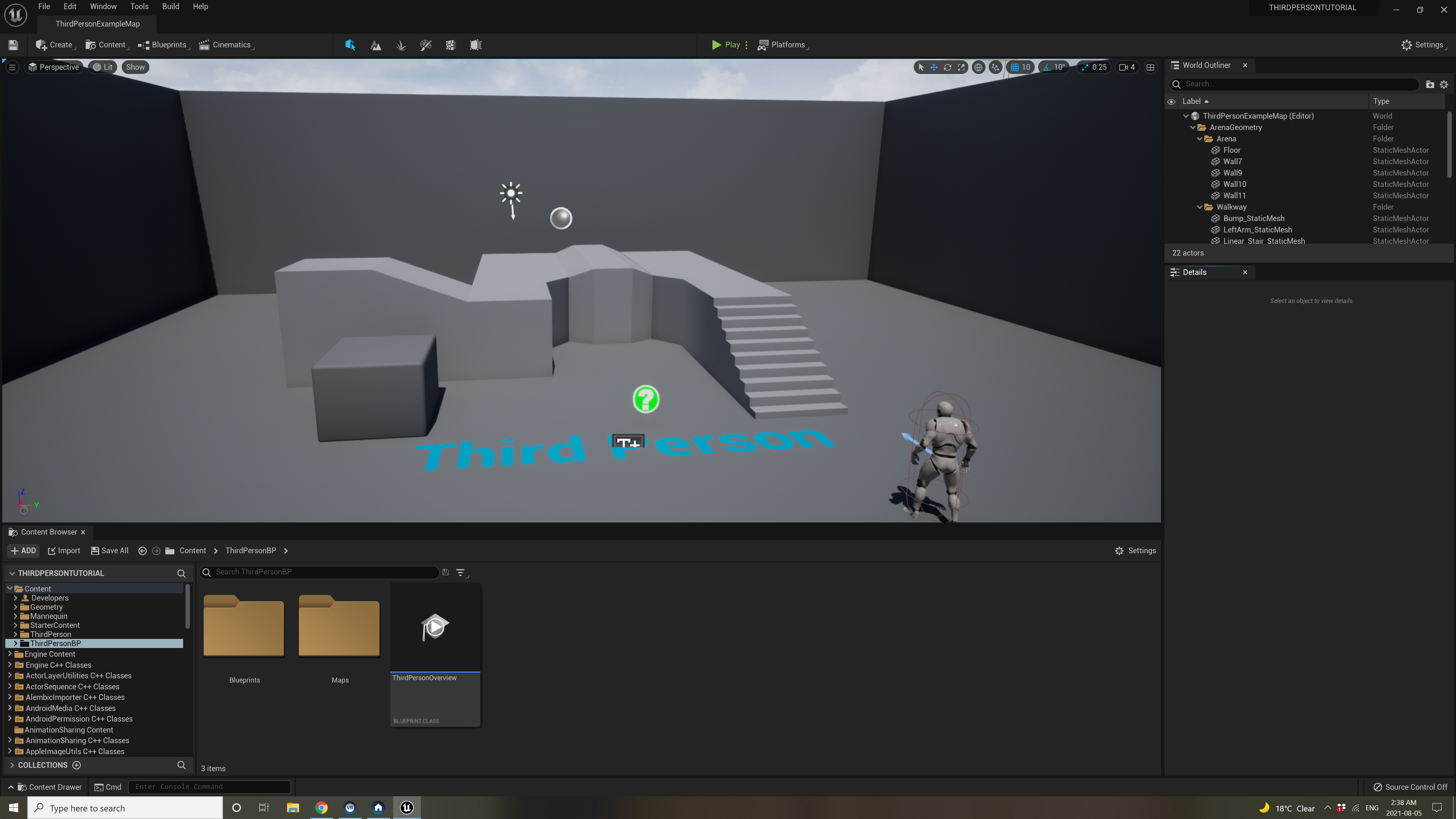Image resolution: width=1456 pixels, height=819 pixels.
Task: Open the Platforms menu button
Action: pyautogui.click(x=783, y=45)
